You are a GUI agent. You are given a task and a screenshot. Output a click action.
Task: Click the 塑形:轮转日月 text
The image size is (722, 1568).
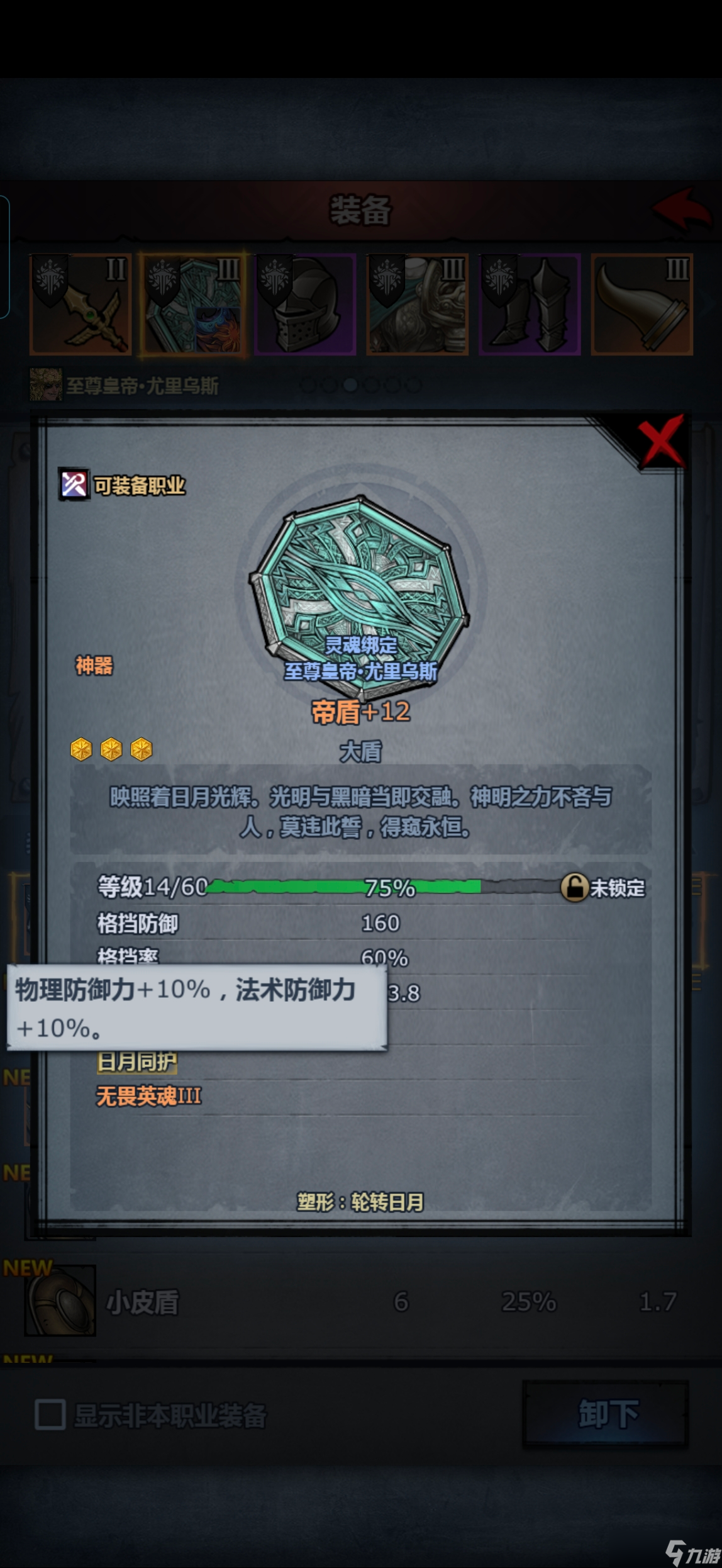360,1202
